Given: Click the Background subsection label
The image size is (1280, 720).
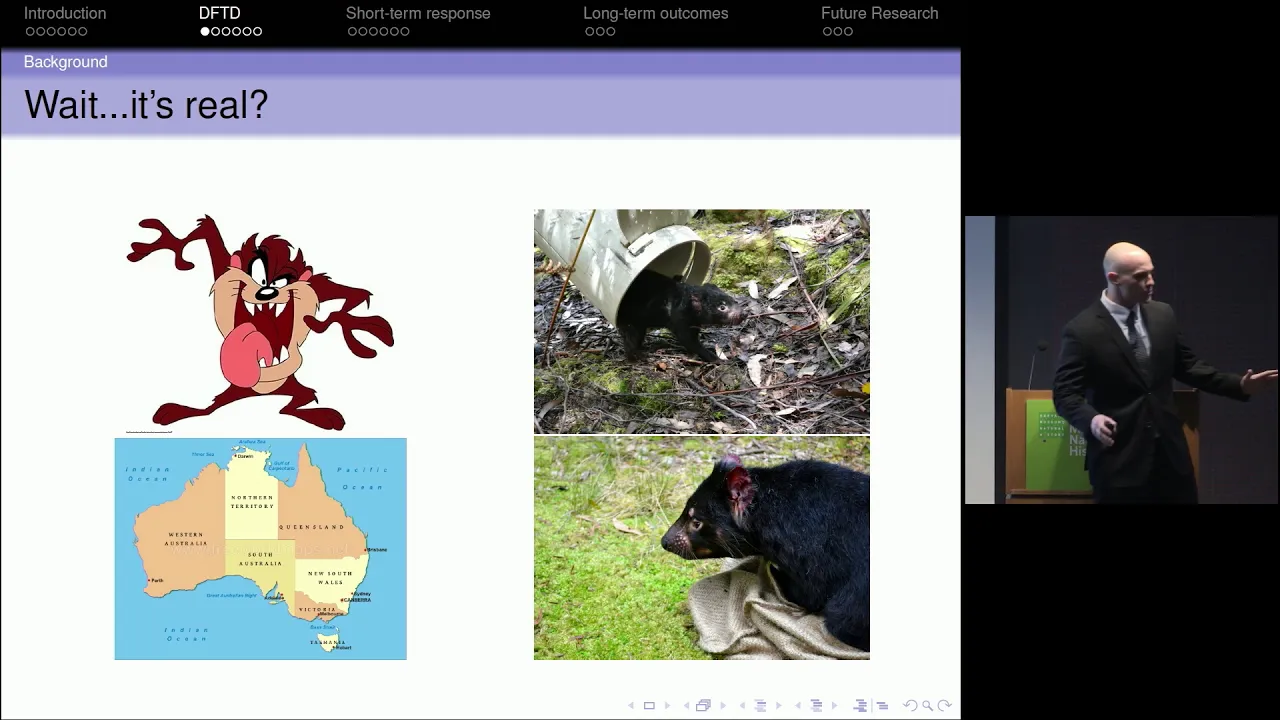Looking at the screenshot, I should click(x=66, y=62).
